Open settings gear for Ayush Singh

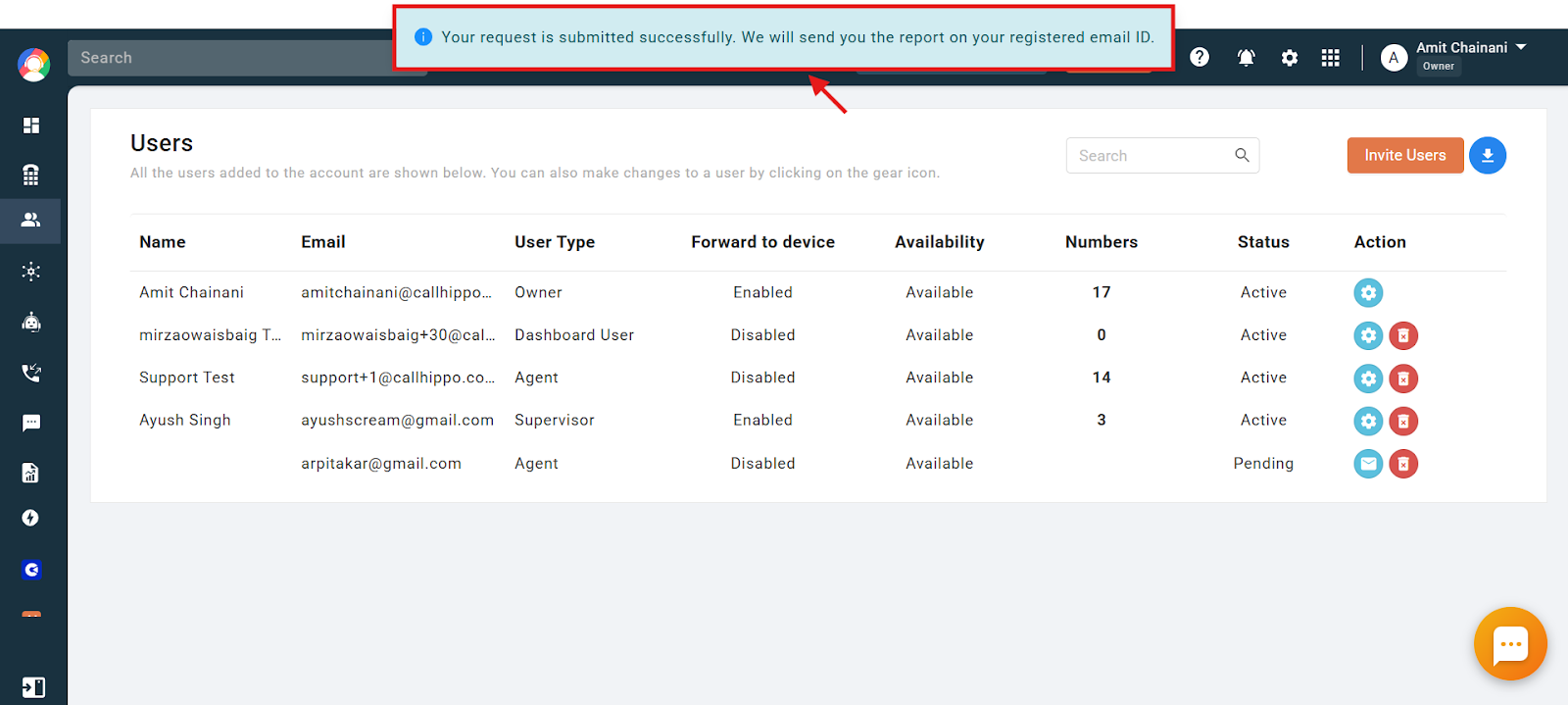(x=1368, y=421)
